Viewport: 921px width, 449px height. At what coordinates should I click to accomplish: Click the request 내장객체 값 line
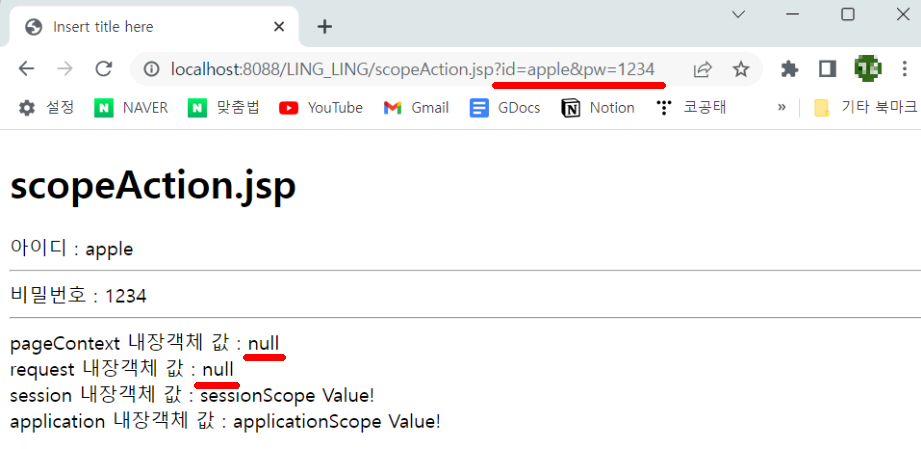[122, 369]
